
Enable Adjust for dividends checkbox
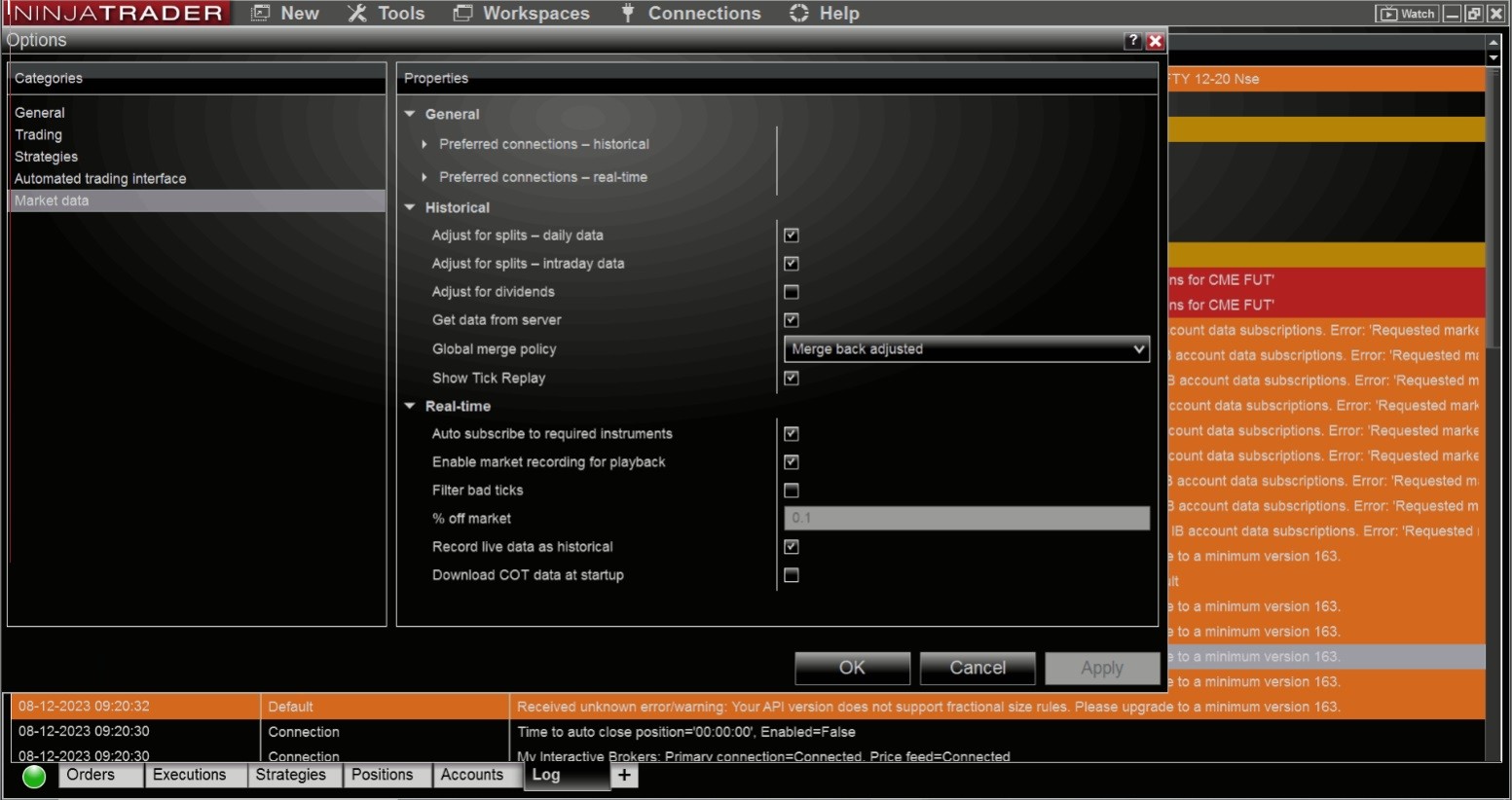pos(792,292)
